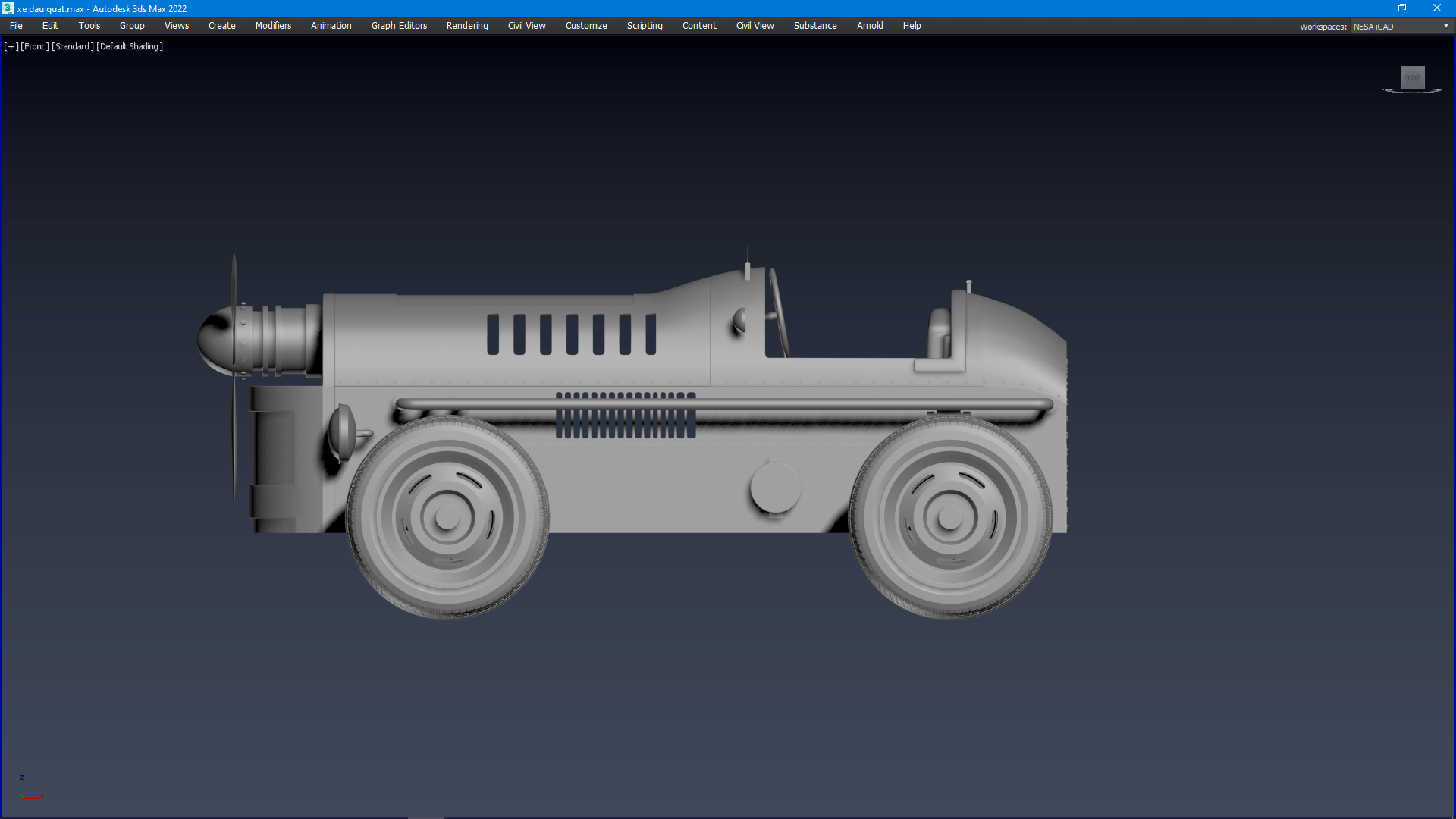Select the car's rear wheel hub
The image size is (1456, 819).
coord(950,518)
